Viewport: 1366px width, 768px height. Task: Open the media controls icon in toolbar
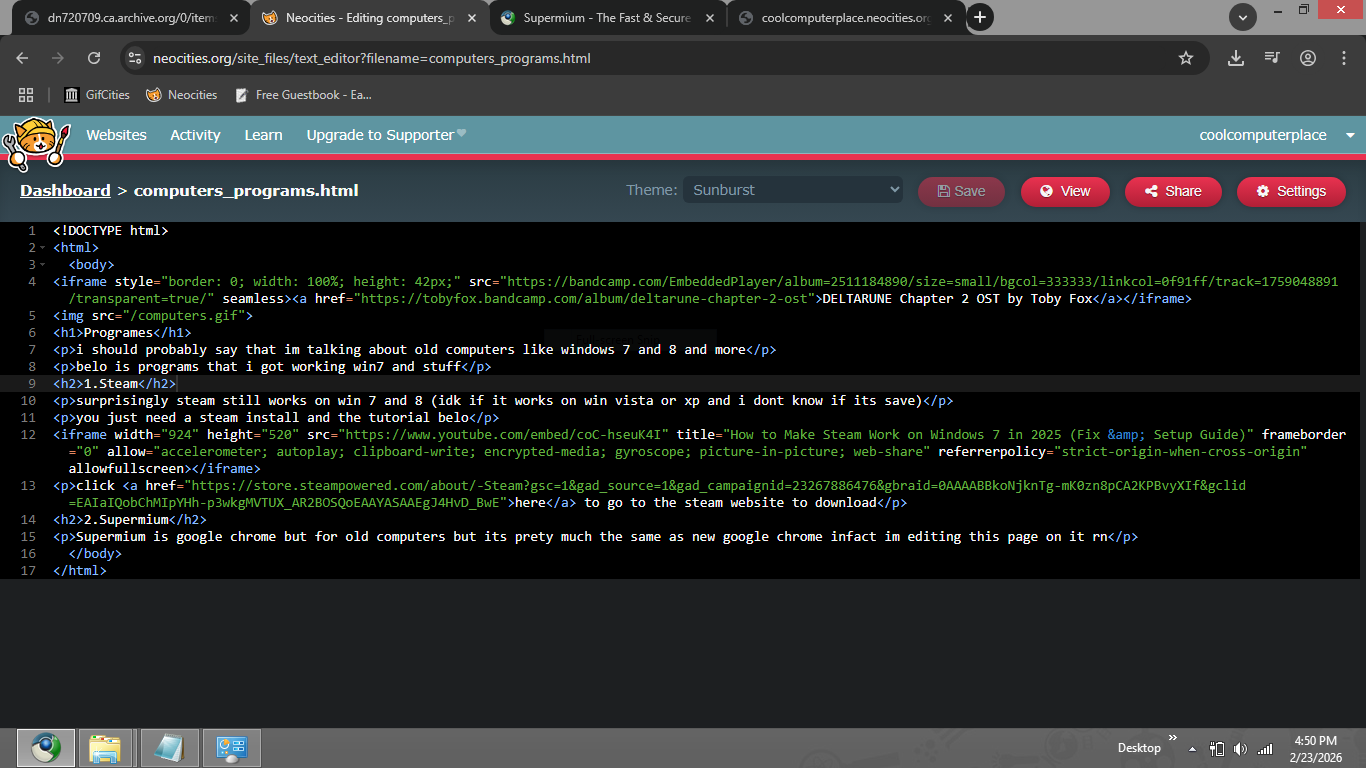(1272, 58)
